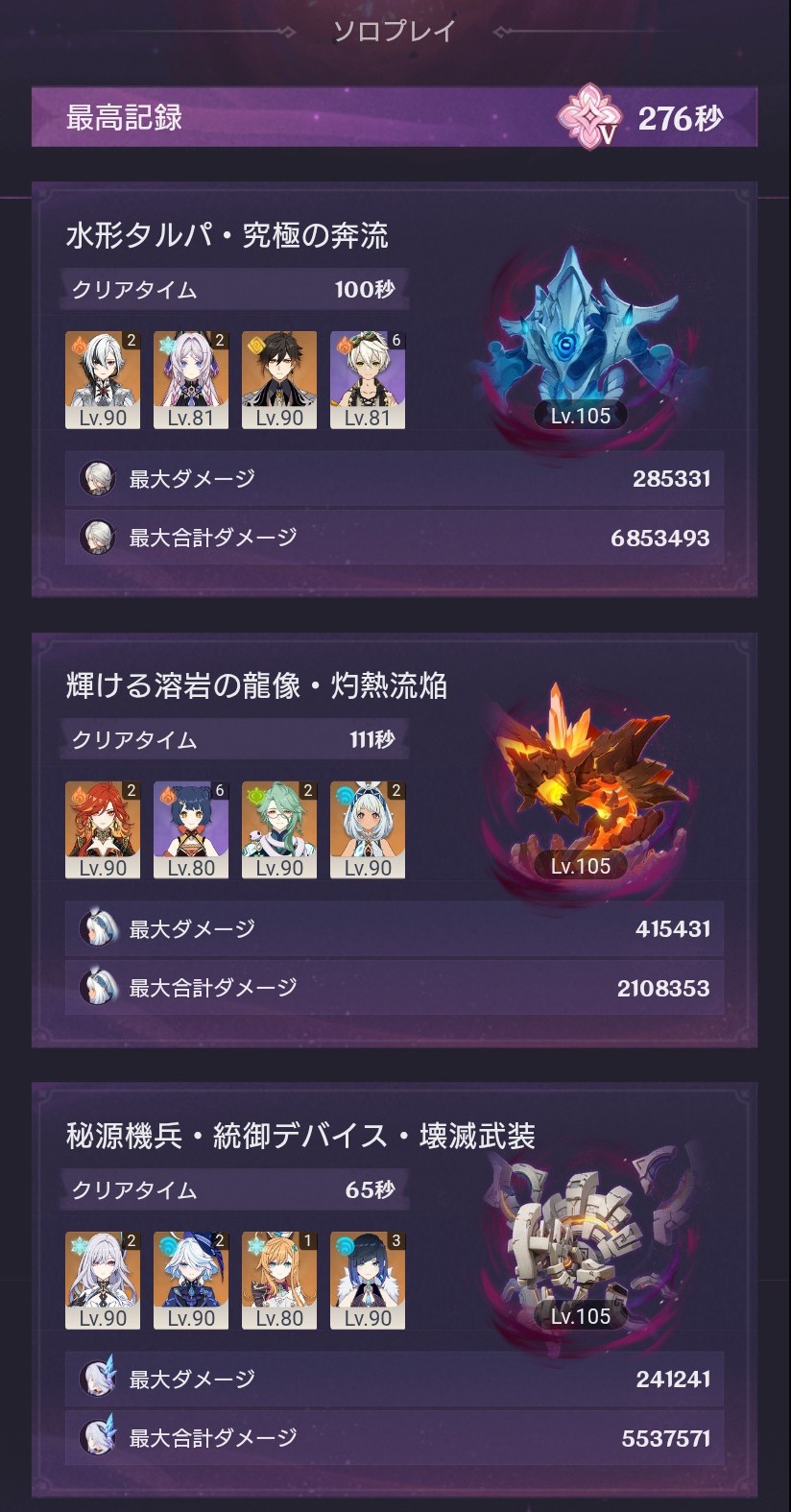Viewport: 791px width, 1512px height.
Task: Select the Lv.80 constellation 6 Pyro character
Action: tap(191, 830)
